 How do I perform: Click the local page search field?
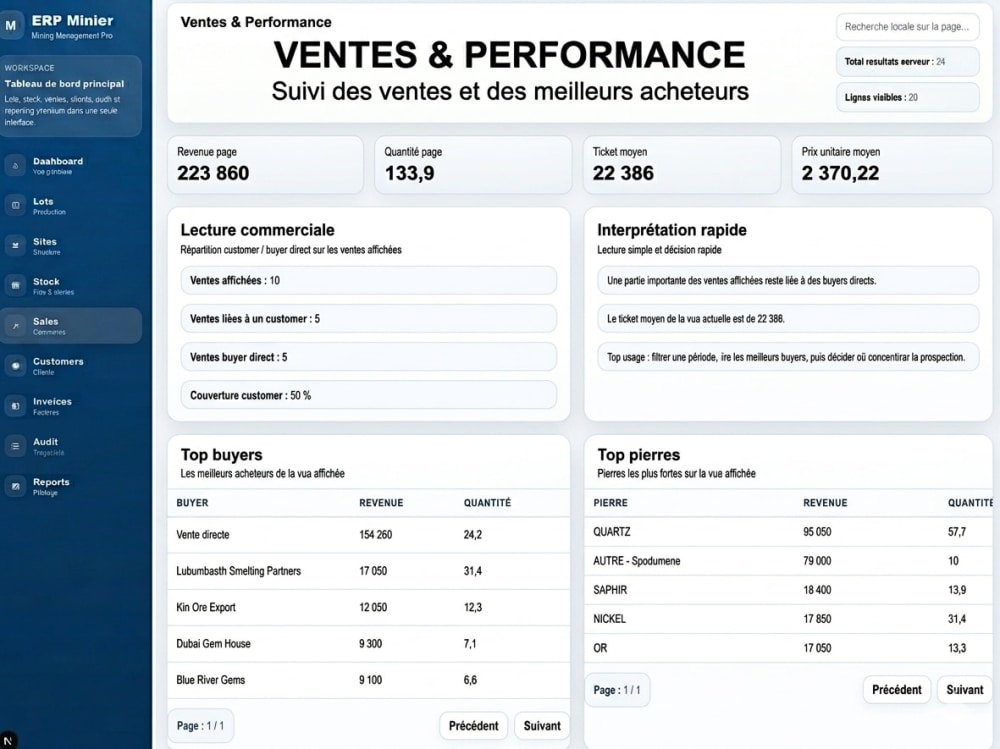[x=908, y=27]
